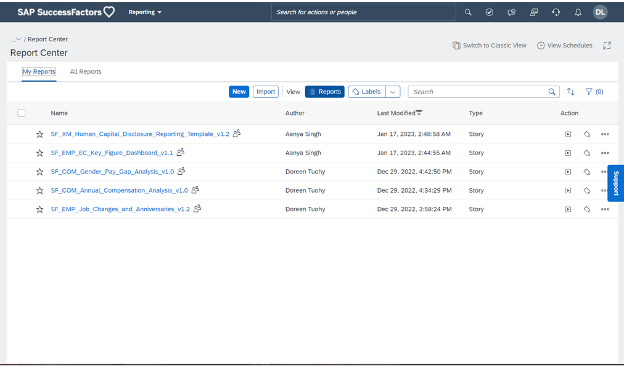The width and height of the screenshot is (624, 366).
Task: Favorite the Human_Capital_Disclosure report star
Action: 39,134
